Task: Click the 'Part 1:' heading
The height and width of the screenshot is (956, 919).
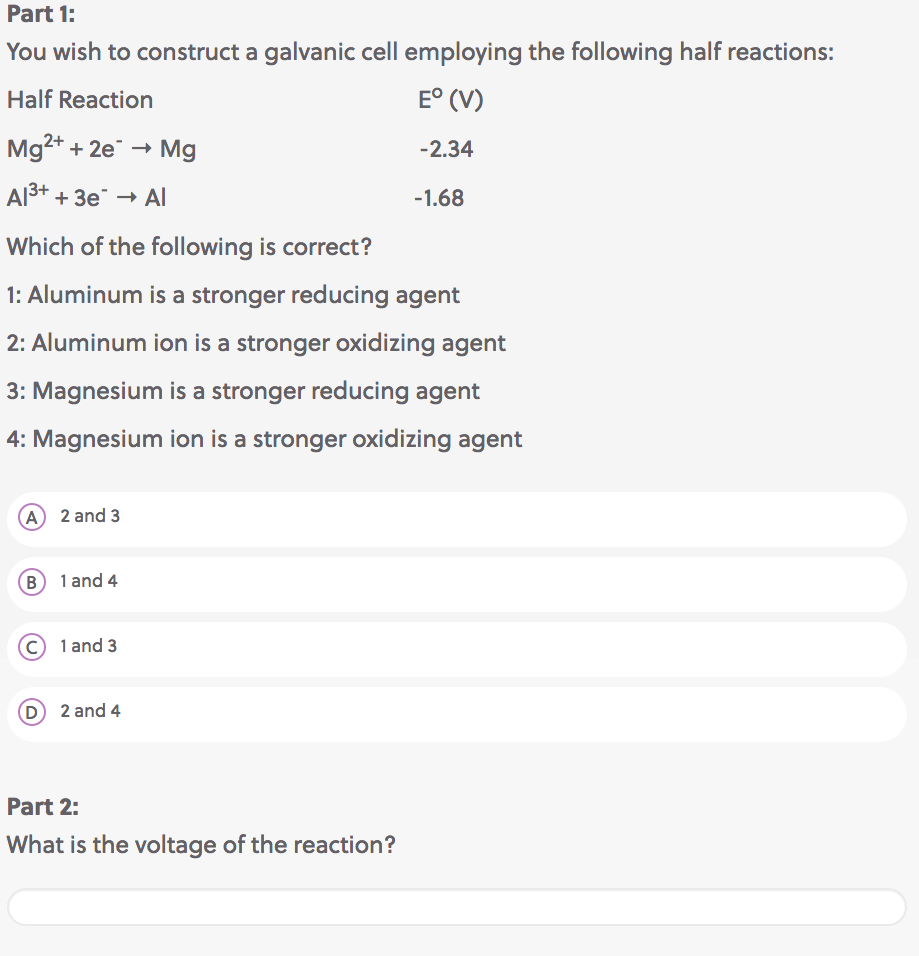Action: [x=41, y=14]
